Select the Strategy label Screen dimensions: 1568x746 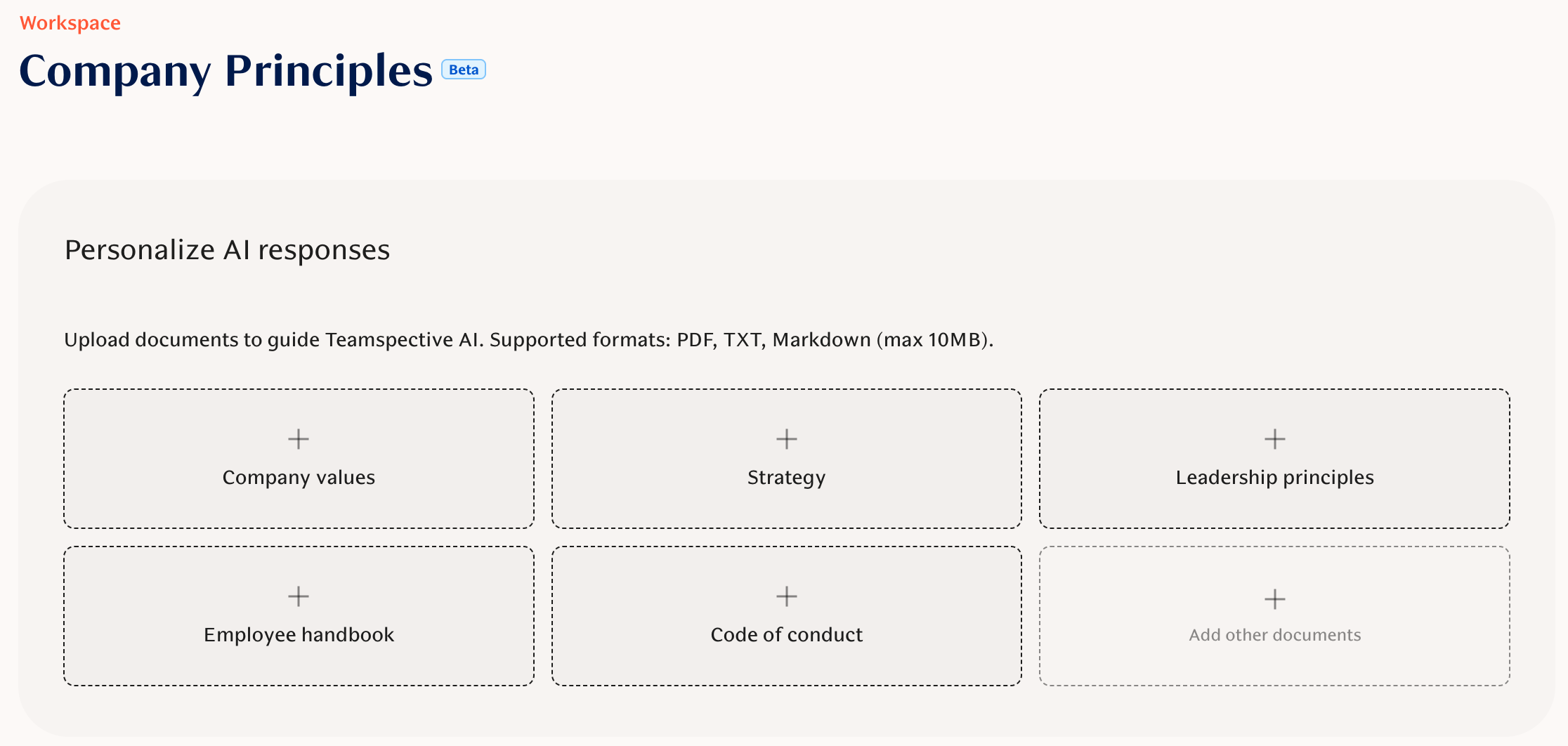(x=786, y=478)
